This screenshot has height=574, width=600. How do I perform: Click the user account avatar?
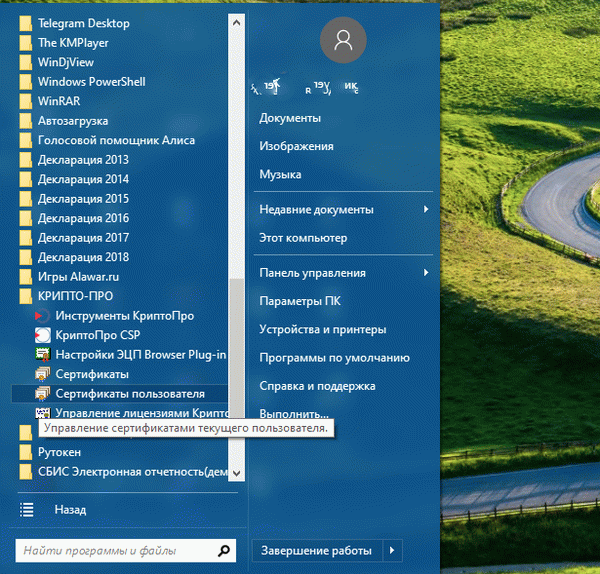pos(343,40)
